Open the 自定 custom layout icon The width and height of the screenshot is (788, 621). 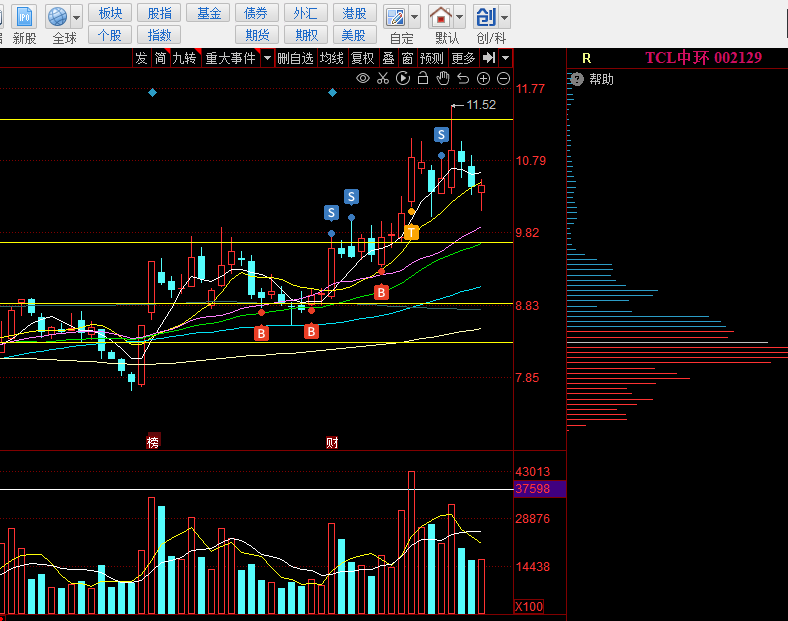click(396, 17)
